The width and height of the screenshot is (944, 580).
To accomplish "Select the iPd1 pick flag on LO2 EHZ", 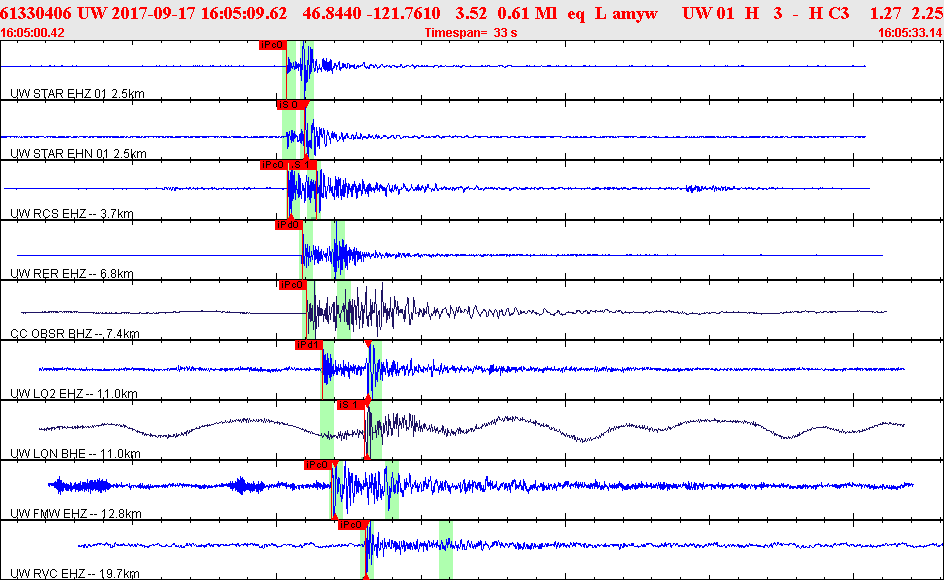I will (308, 345).
